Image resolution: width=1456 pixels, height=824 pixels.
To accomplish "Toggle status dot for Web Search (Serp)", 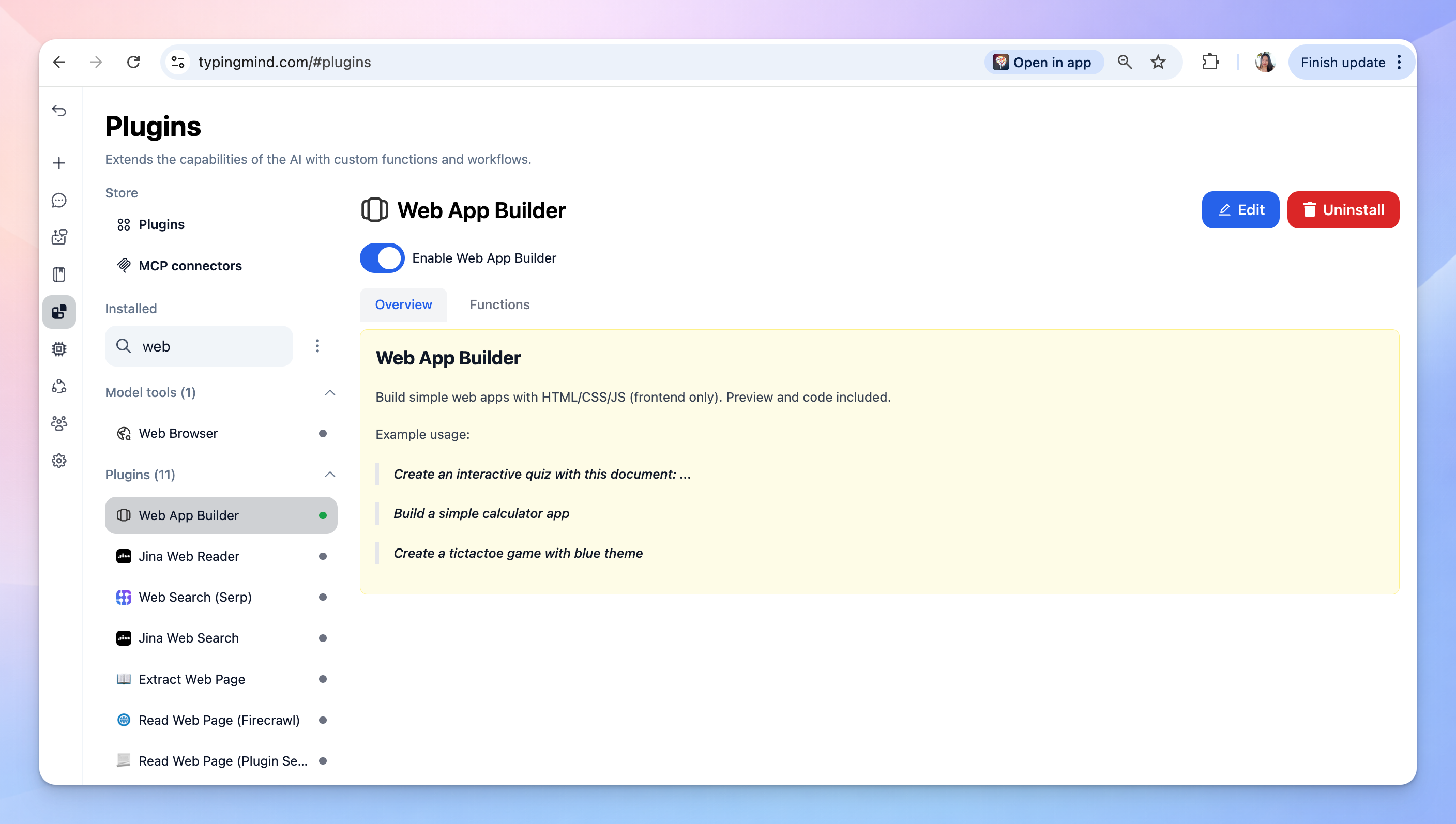I will point(323,597).
